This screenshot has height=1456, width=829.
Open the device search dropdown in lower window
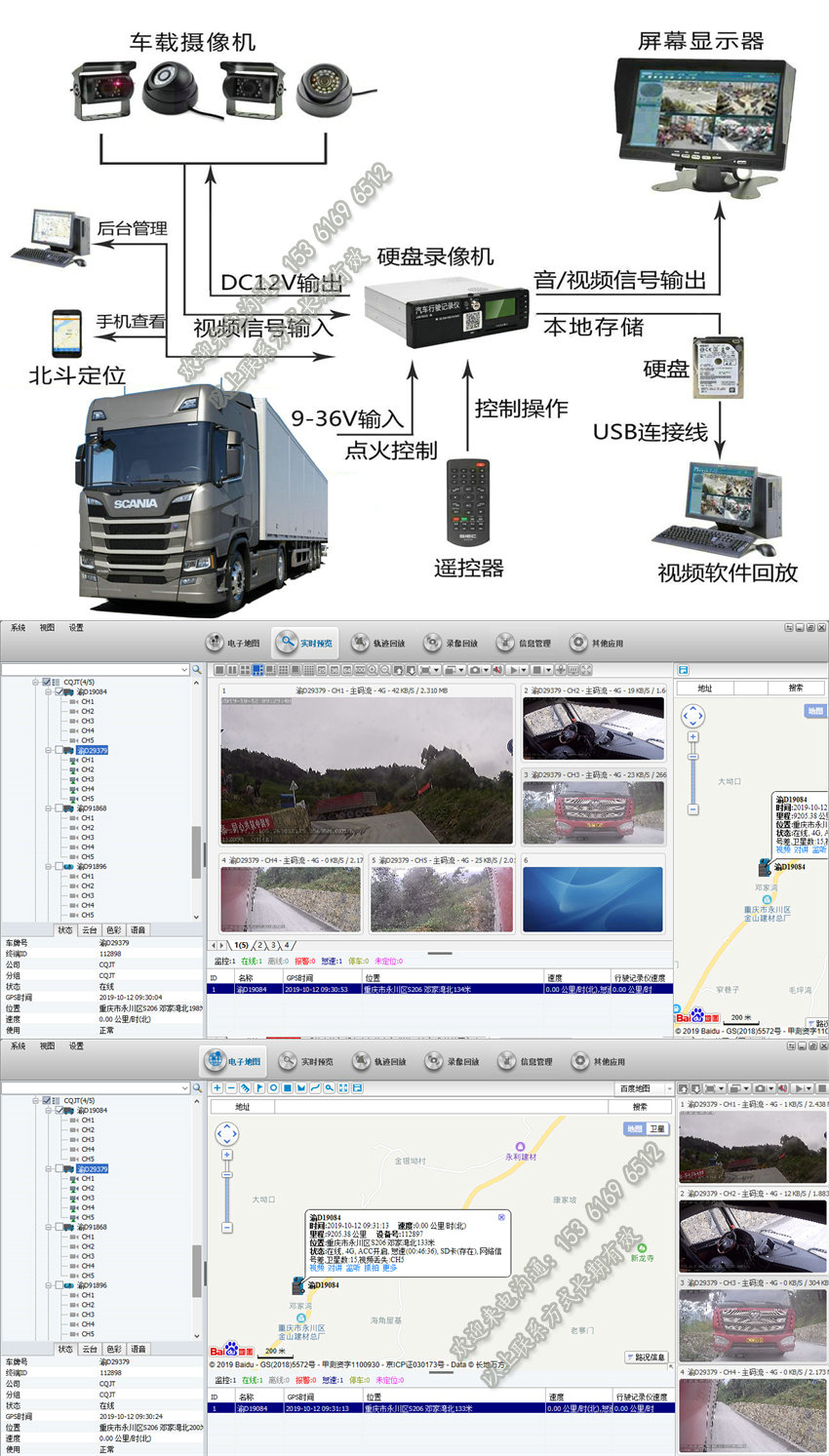point(184,1088)
